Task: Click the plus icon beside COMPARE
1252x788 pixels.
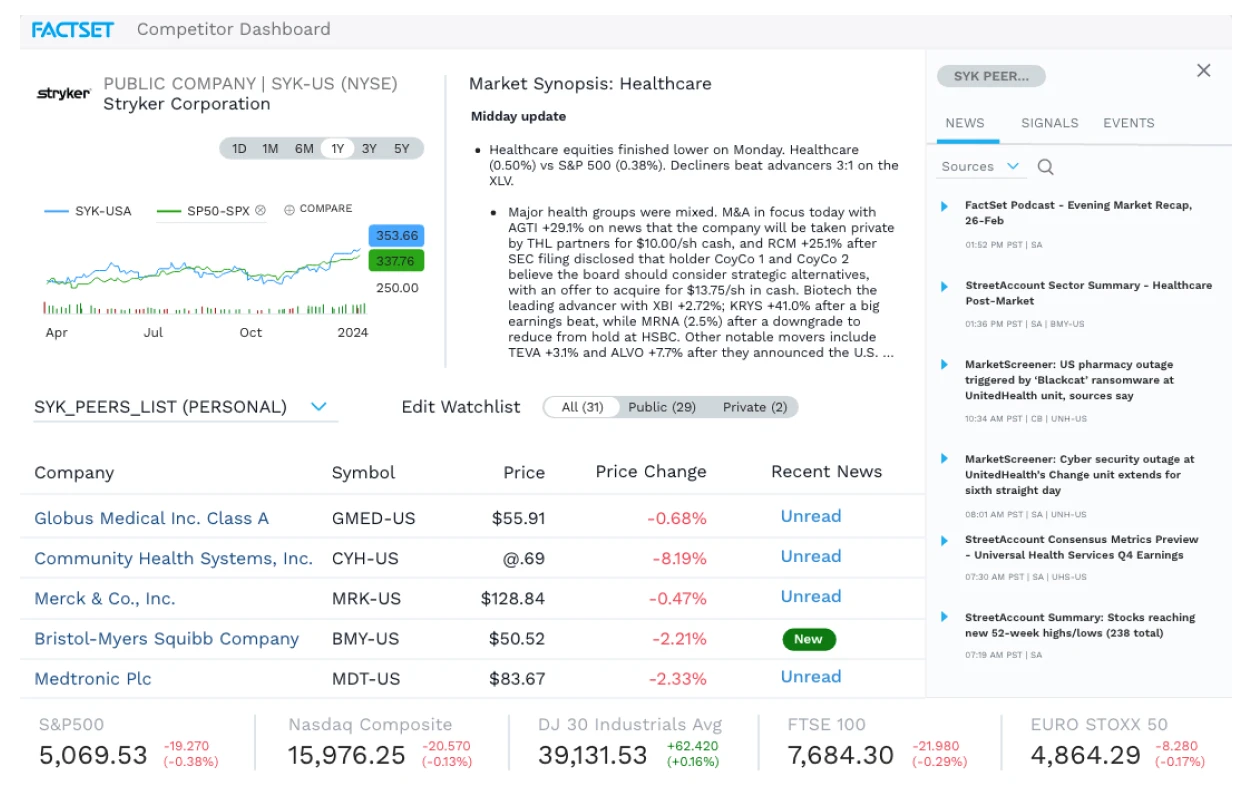Action: 289,210
